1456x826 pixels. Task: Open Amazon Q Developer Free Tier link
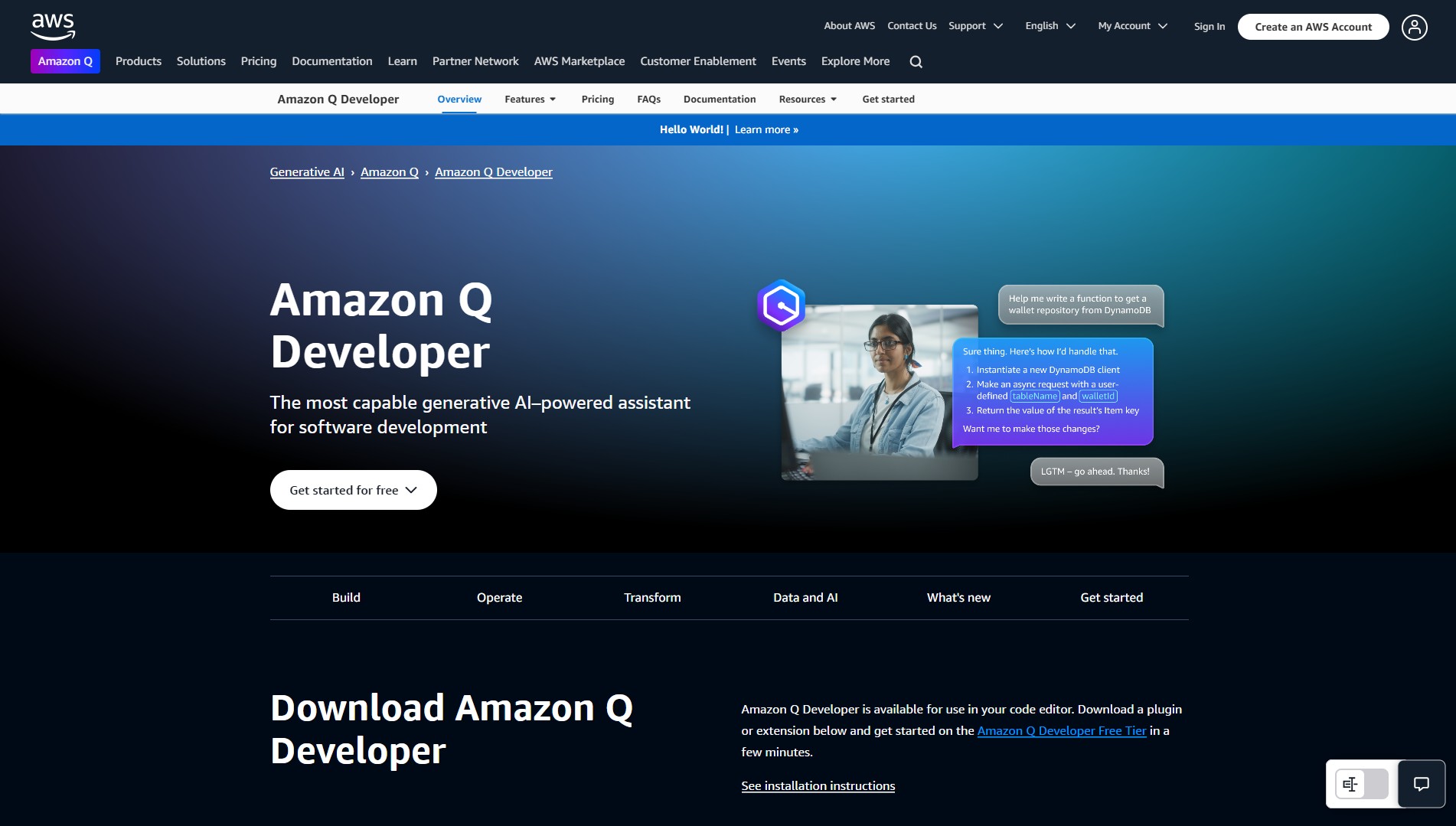point(1062,731)
